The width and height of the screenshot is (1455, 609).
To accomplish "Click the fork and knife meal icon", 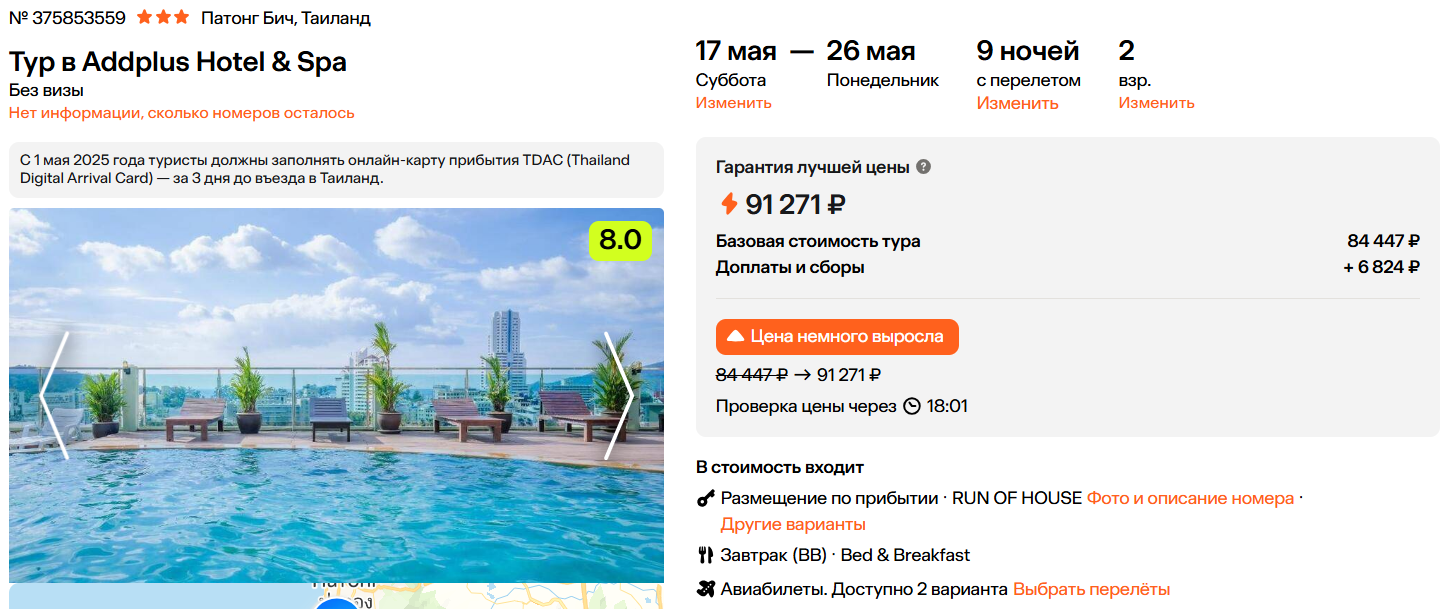I will 705,555.
